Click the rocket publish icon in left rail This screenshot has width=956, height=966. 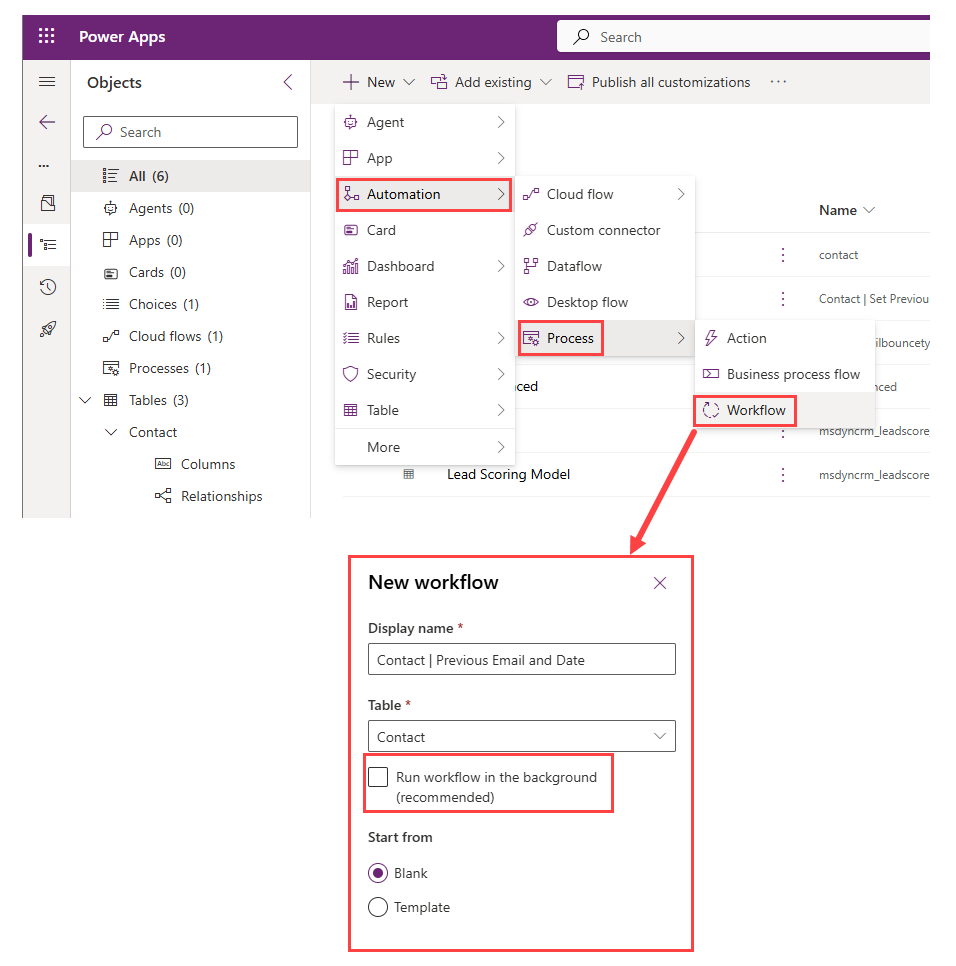tap(47, 329)
